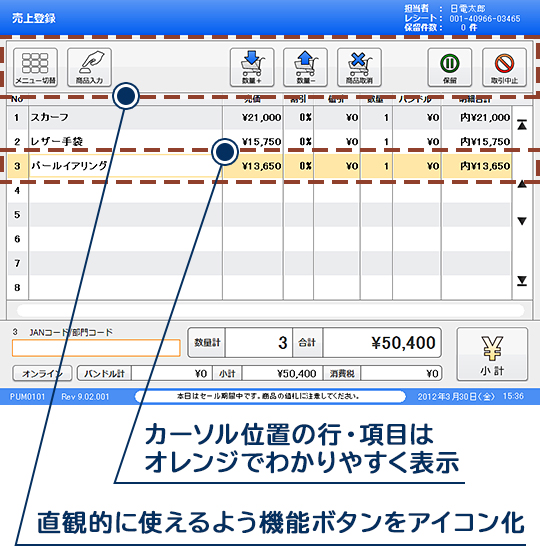The height and width of the screenshot is (546, 540).
Task: Move list up one row with up triangle
Action: (x=522, y=184)
